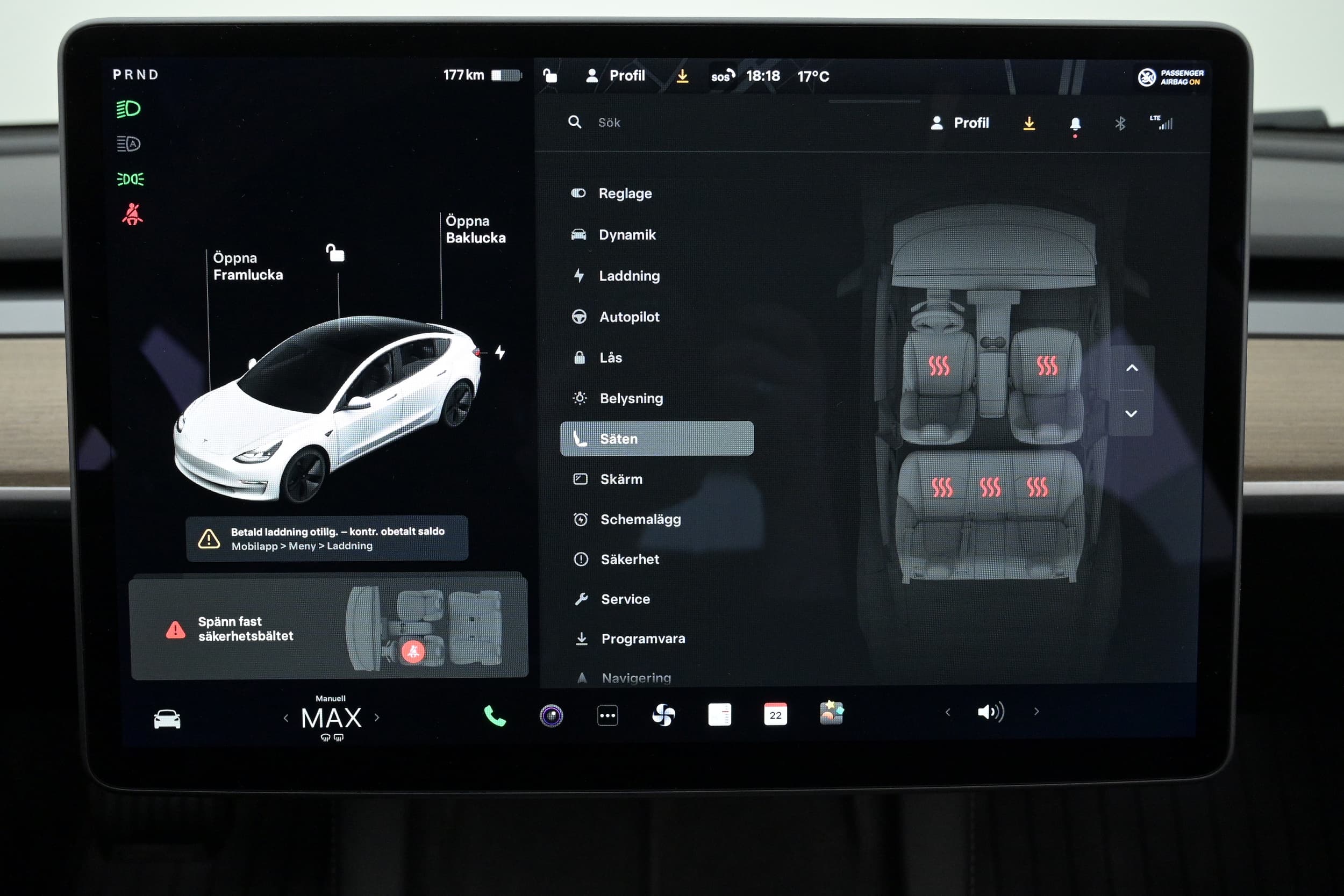Toggle driver seat heater
The width and height of the screenshot is (1344, 896).
pyautogui.click(x=938, y=365)
